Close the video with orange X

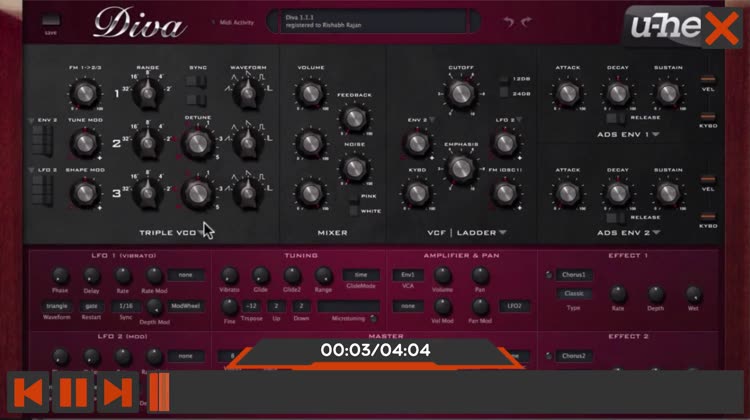pyautogui.click(x=722, y=28)
